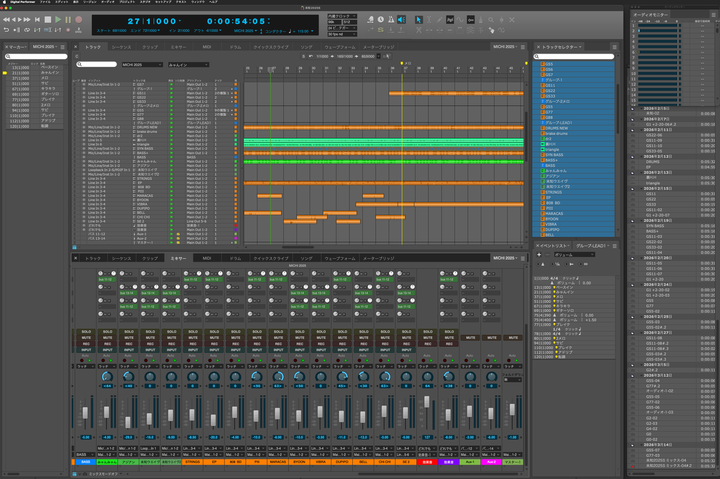The image size is (720, 479).
Task: Toggle MUTE on the first mixer channel
Action: pos(84,338)
